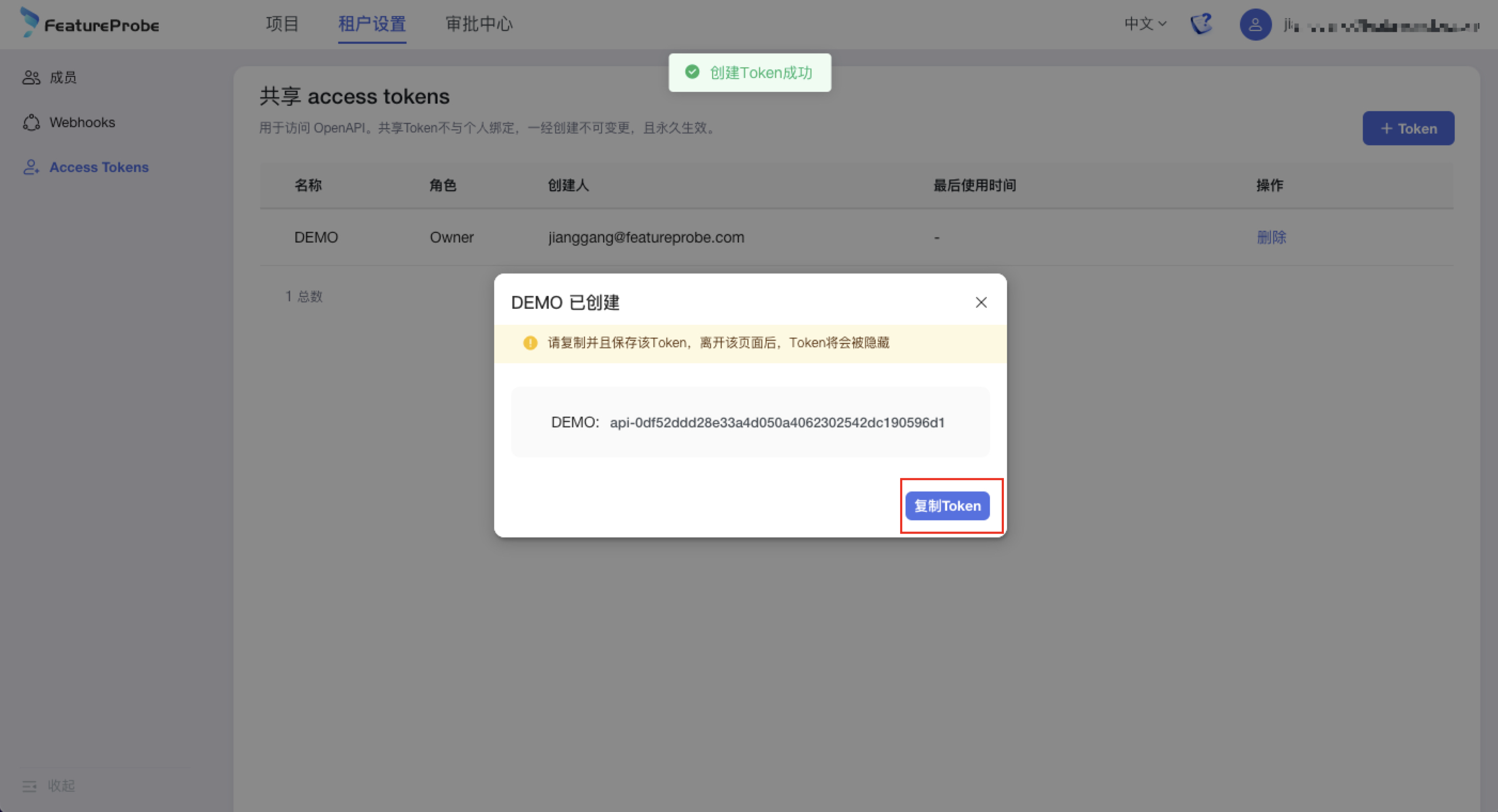1498x812 pixels.
Task: Click the DEMO row name cell
Action: click(316, 237)
